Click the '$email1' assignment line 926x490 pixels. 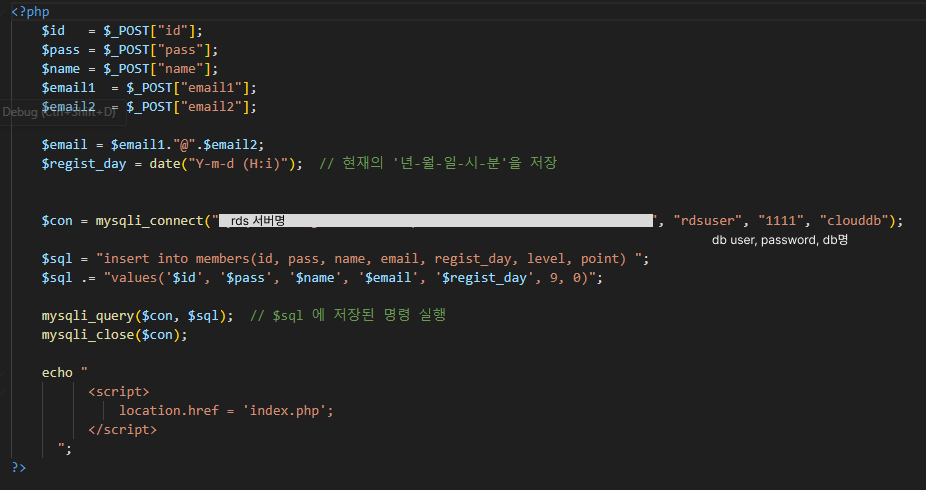149,87
